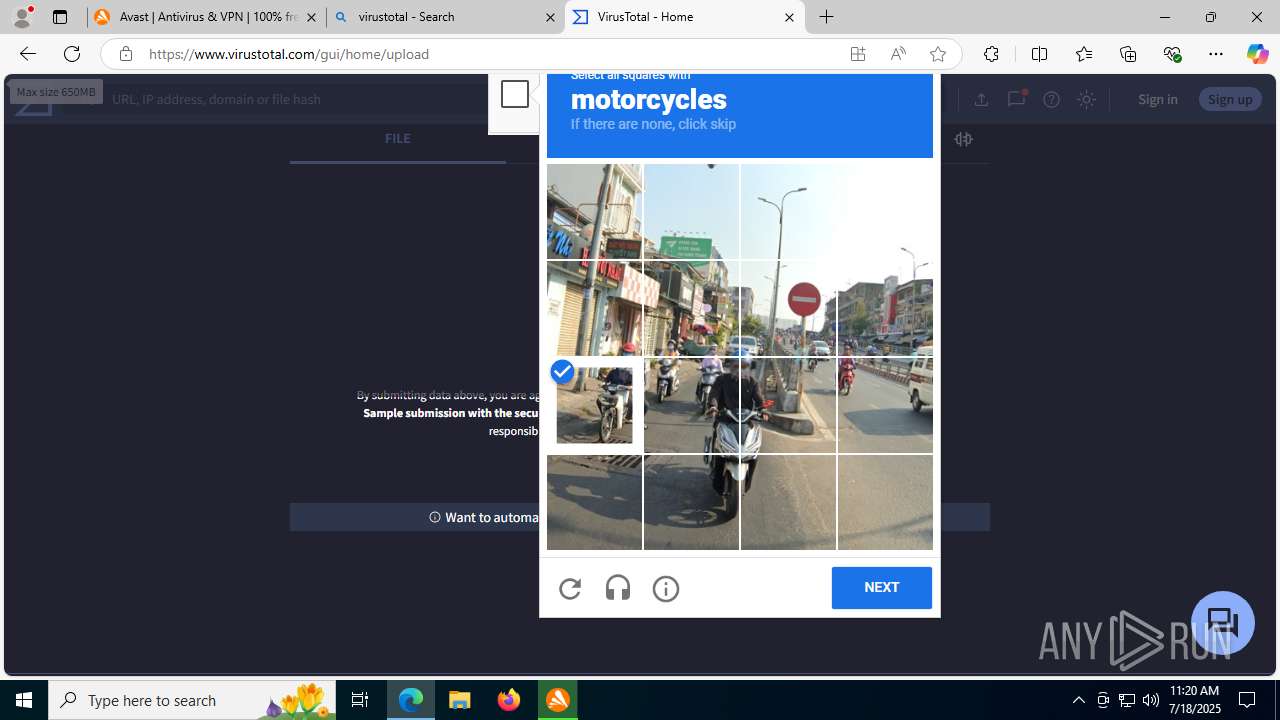Get an audio challenge via headphones icon
The image size is (1280, 720).
(618, 588)
